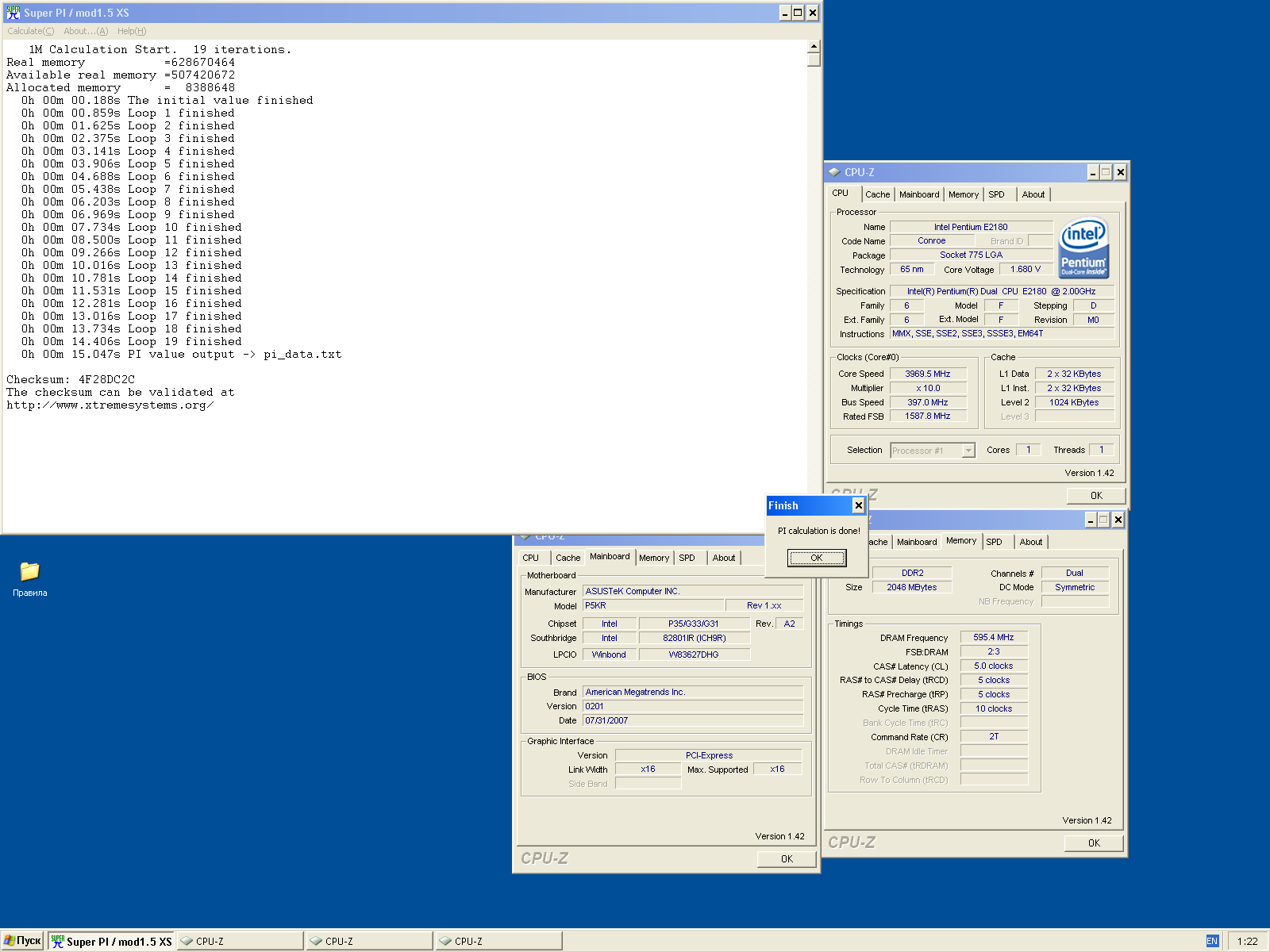Click the Command Rate value 2T
The width and height of the screenshot is (1270, 952).
994,736
